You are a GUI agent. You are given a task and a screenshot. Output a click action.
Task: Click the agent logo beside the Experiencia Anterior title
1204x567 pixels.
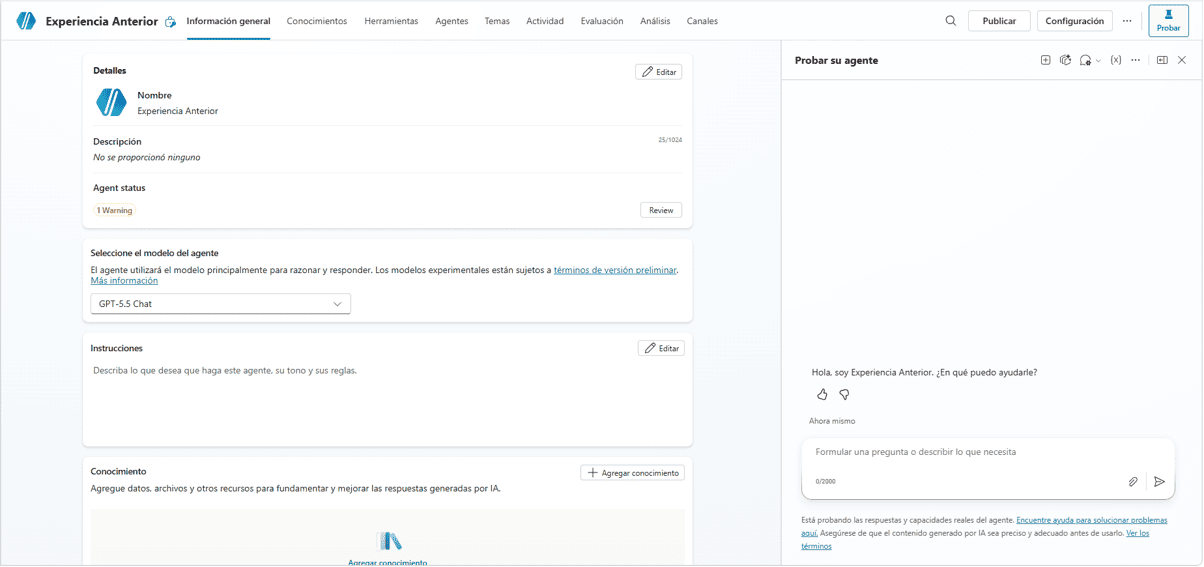(x=26, y=21)
